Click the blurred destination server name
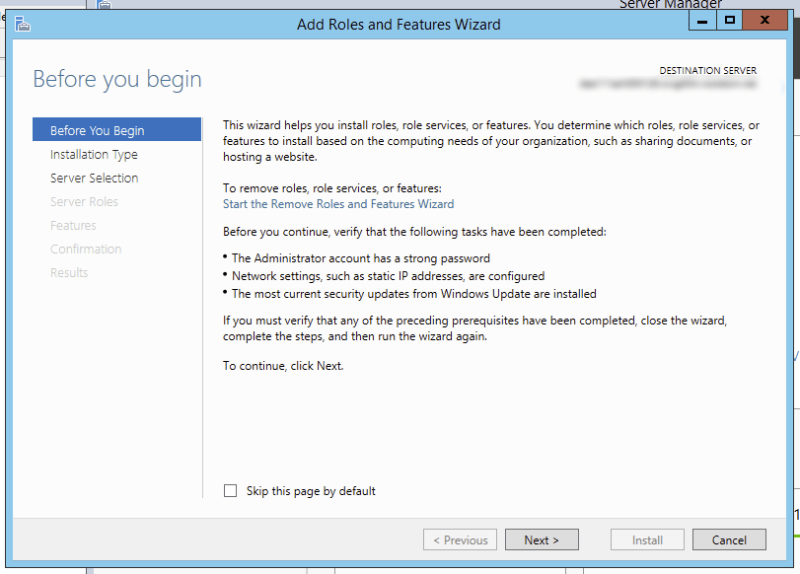 668,84
